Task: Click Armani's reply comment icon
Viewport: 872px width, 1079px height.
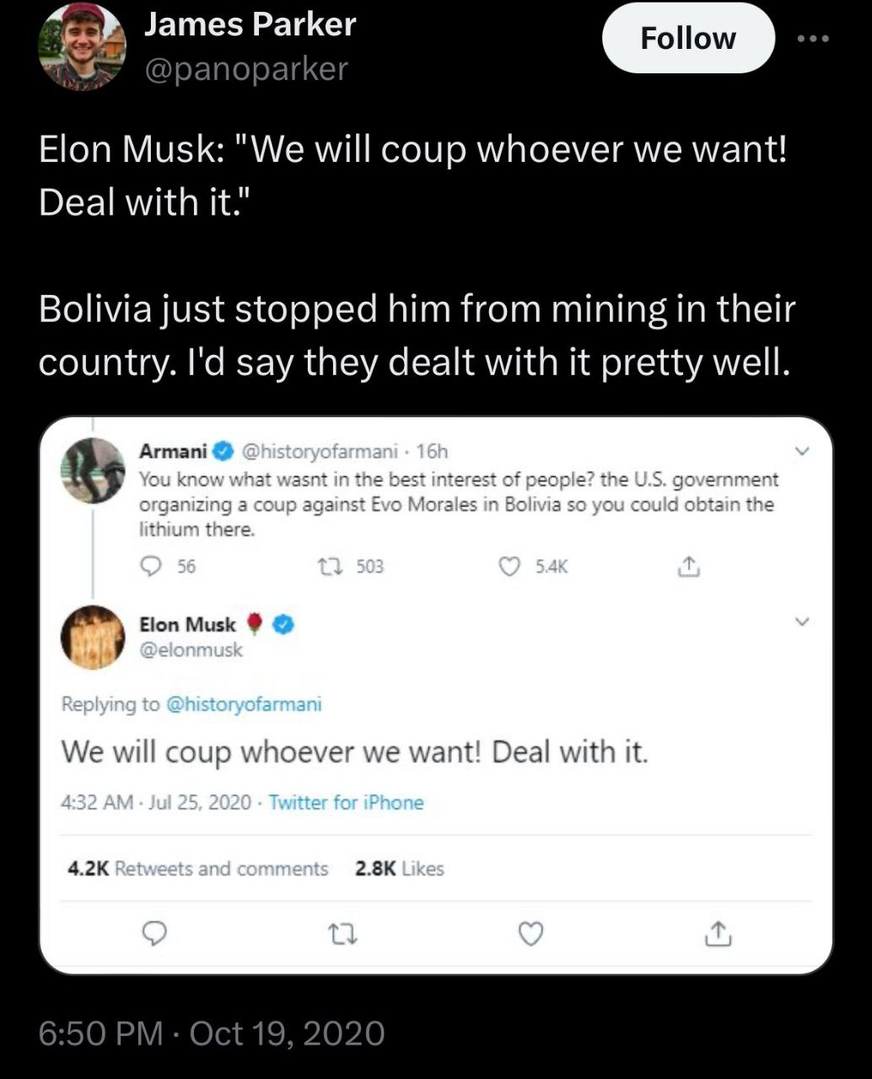Action: tap(152, 566)
